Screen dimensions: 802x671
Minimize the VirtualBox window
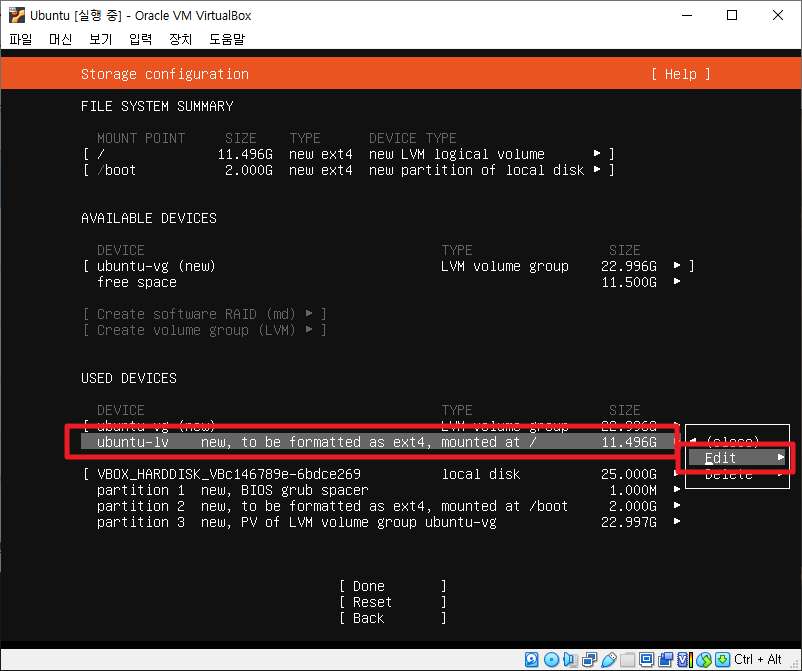pos(687,15)
